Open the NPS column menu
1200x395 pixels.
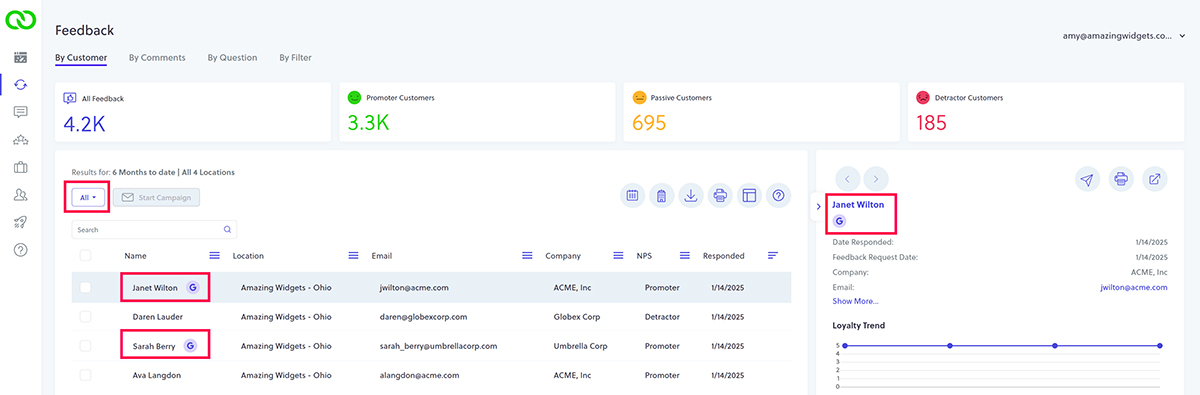pos(685,256)
